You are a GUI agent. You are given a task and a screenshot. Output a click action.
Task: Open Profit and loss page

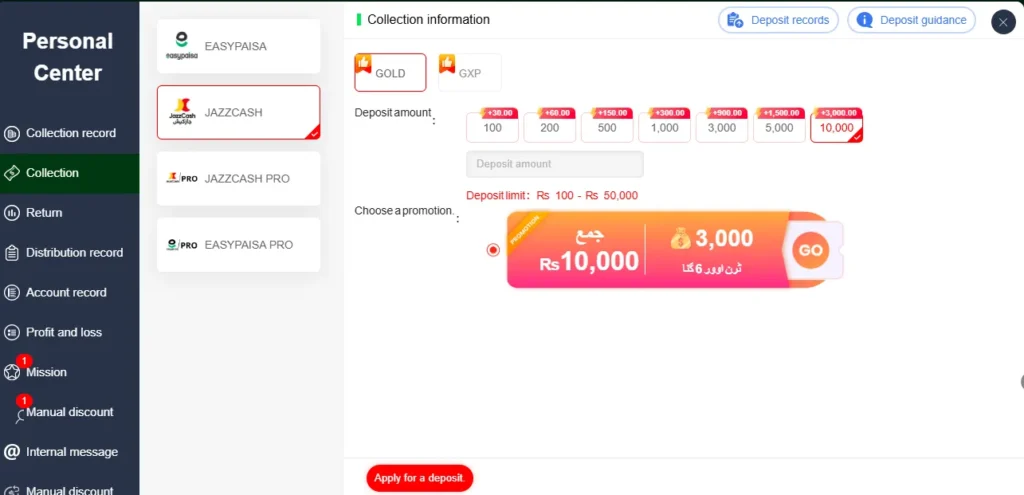pyautogui.click(x=69, y=332)
